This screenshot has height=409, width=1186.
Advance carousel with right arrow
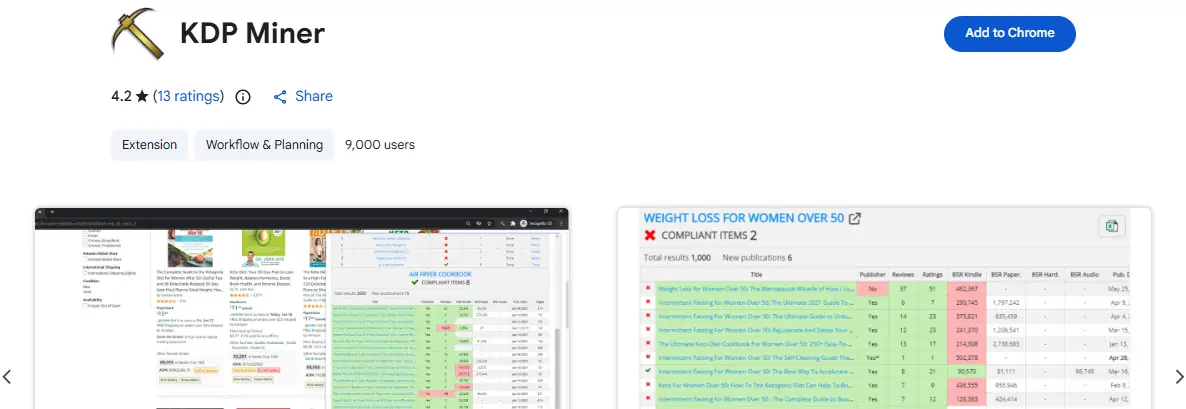coord(1177,377)
